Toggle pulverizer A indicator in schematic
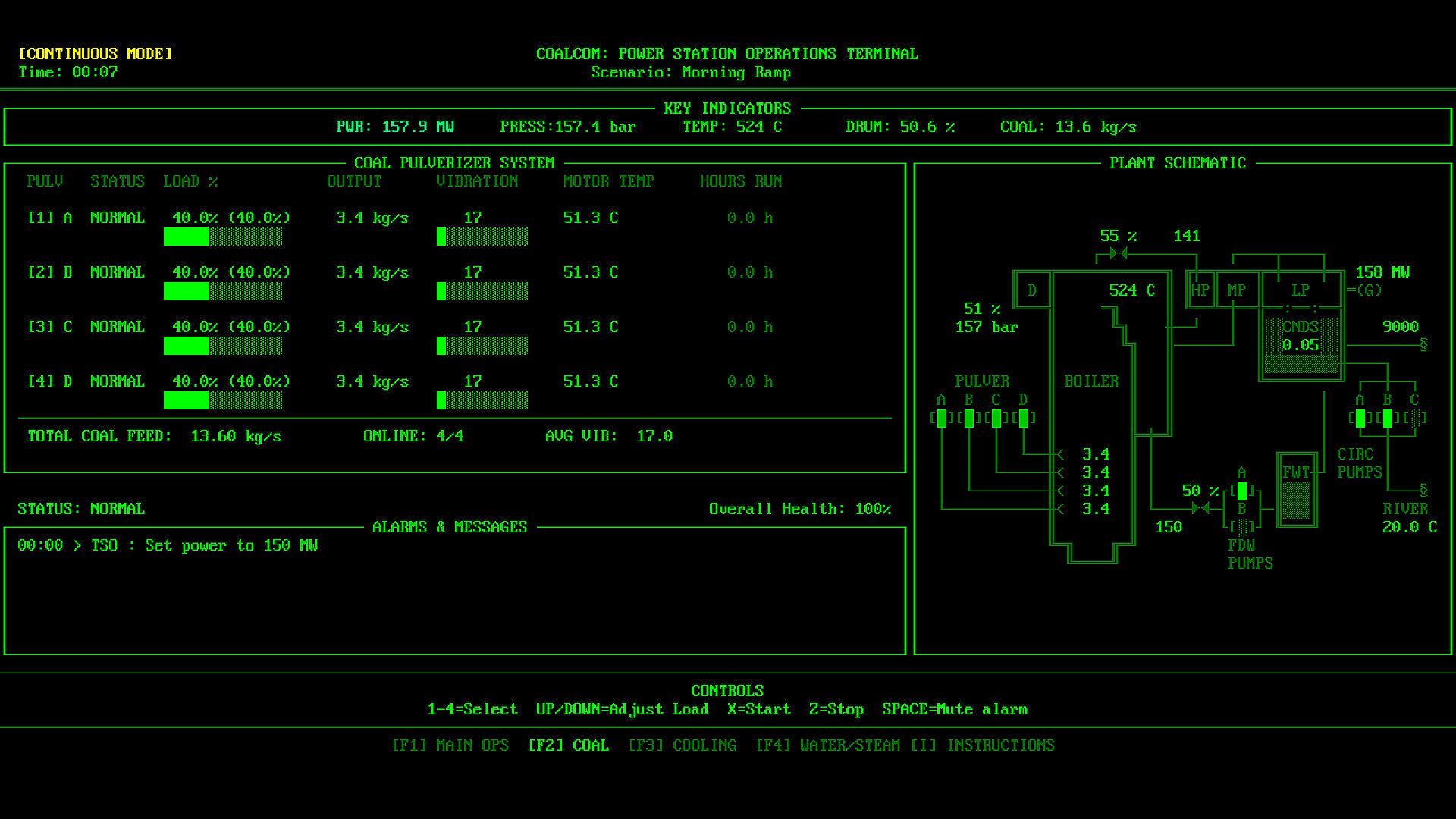1456x819 pixels. coord(941,418)
